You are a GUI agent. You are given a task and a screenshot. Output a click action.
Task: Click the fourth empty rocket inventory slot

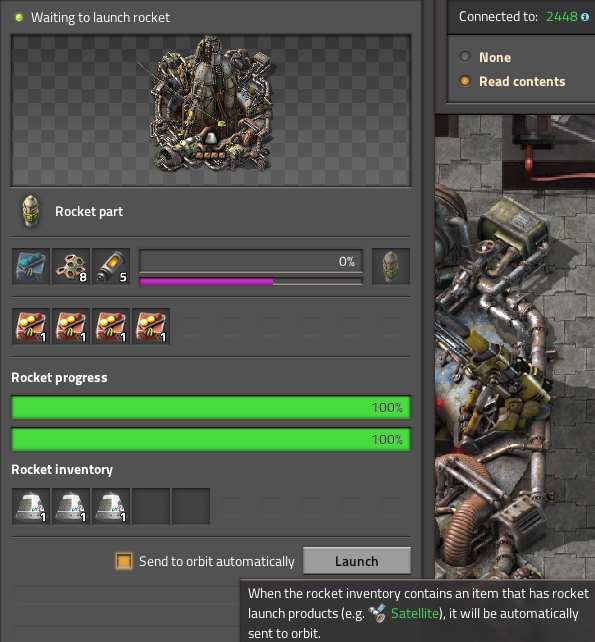click(x=151, y=506)
